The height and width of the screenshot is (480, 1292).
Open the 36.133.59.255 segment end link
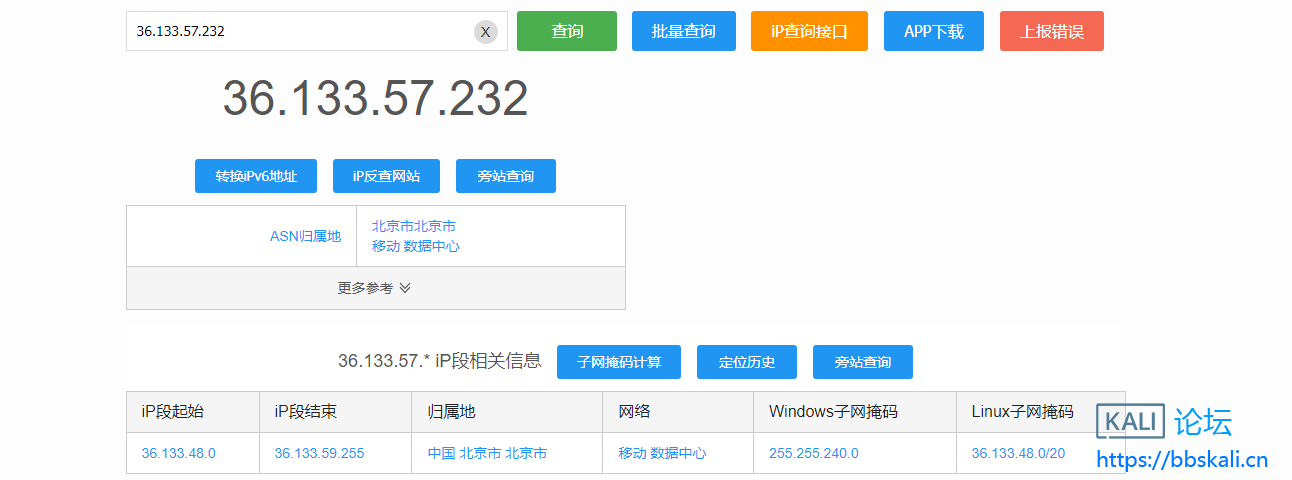(x=319, y=453)
